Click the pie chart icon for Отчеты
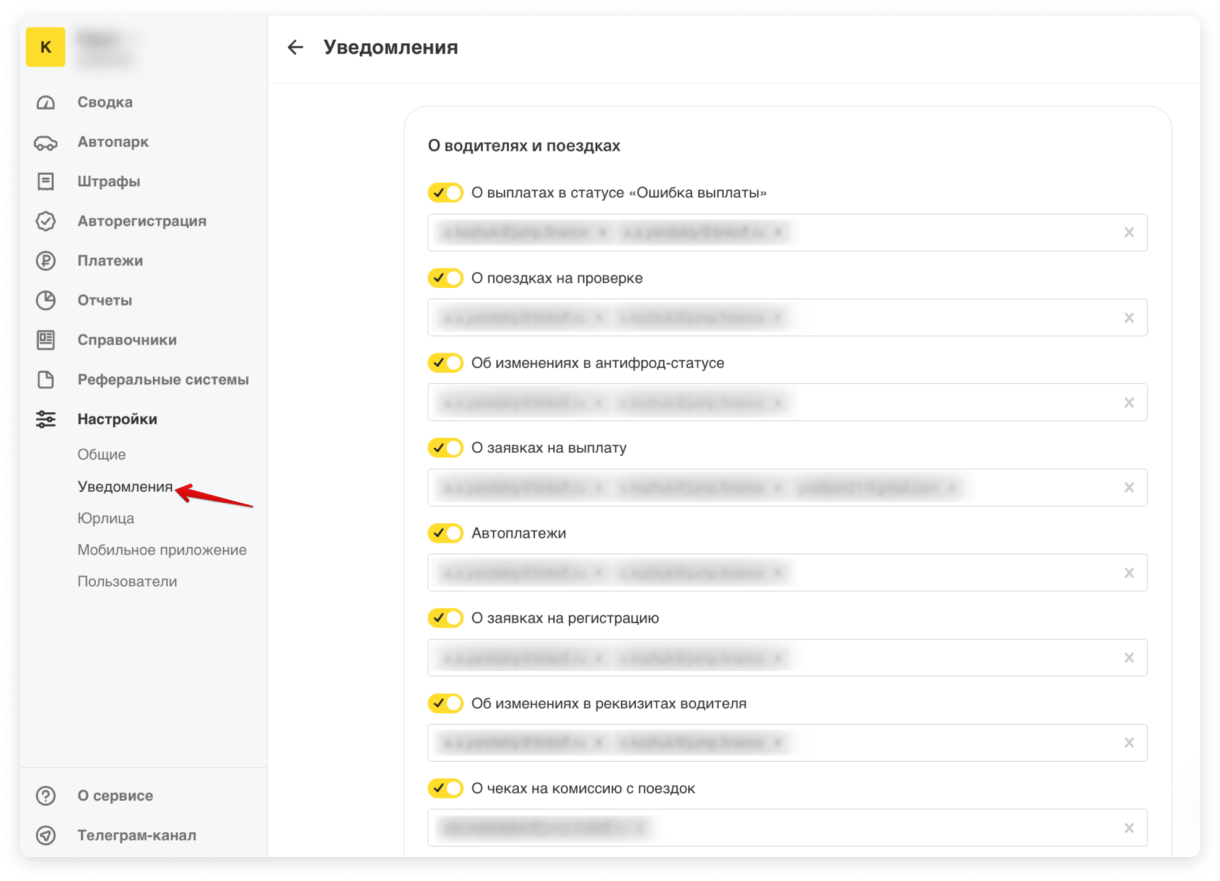Image resolution: width=1220 pixels, height=881 pixels. point(46,300)
